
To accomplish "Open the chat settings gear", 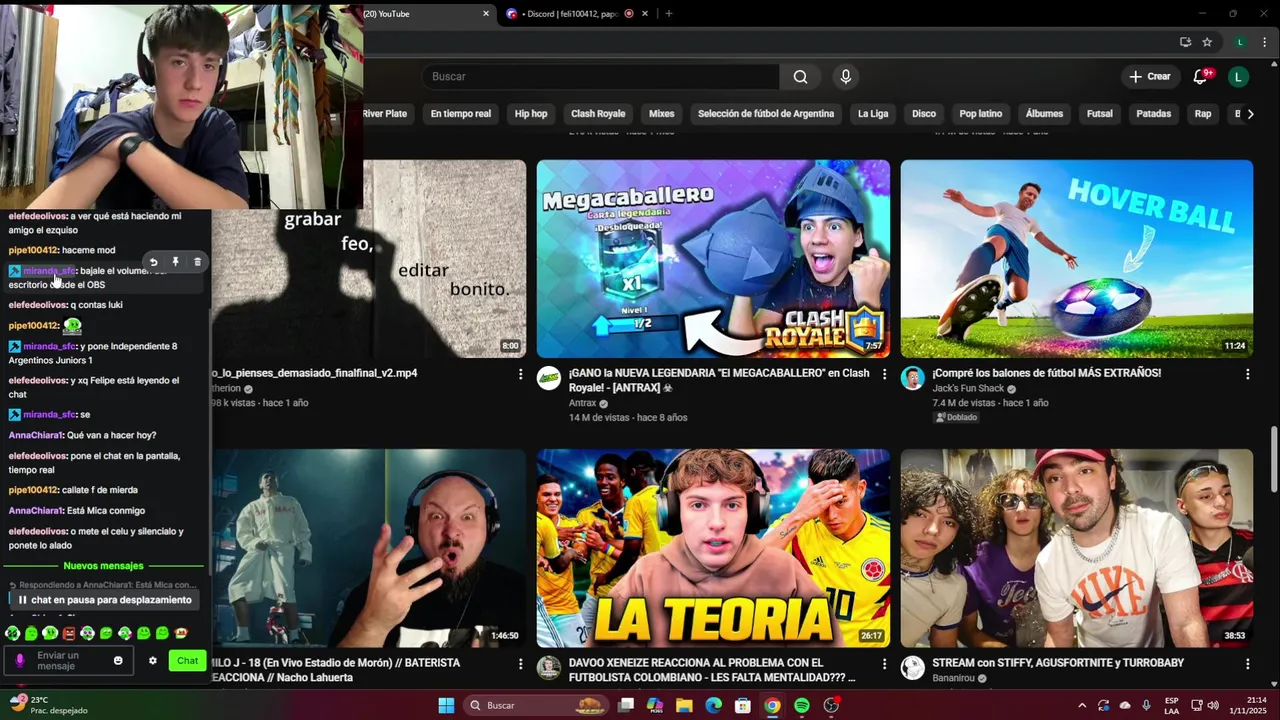I will tap(153, 661).
